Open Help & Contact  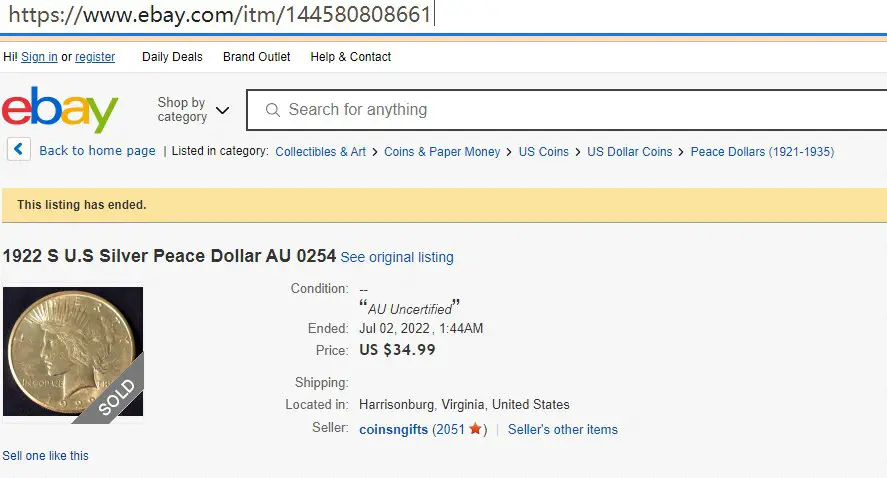point(351,57)
